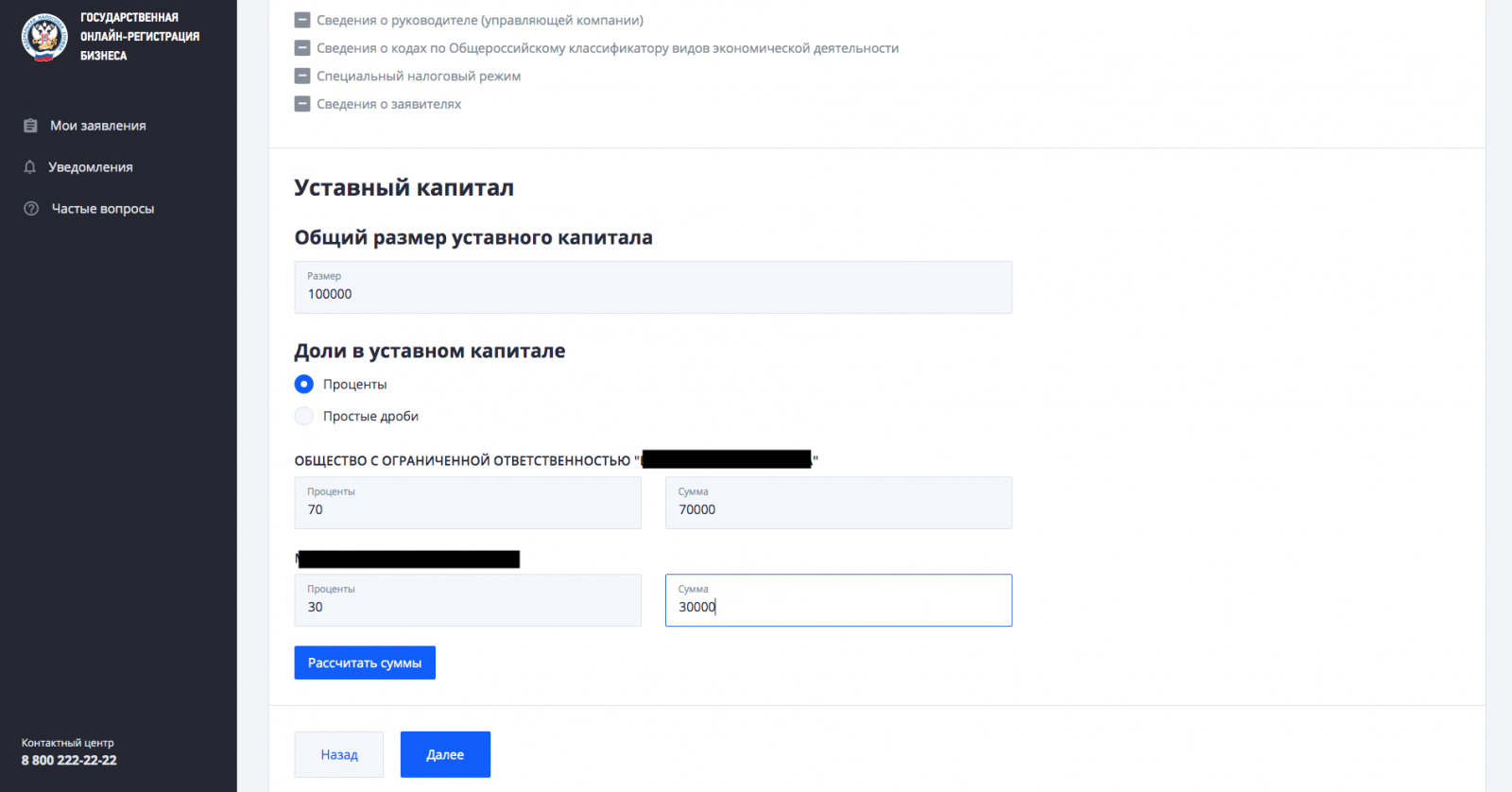Click the question mark icon for Частые вопросы
Screen dimensions: 1512x792
pyautogui.click(x=31, y=209)
